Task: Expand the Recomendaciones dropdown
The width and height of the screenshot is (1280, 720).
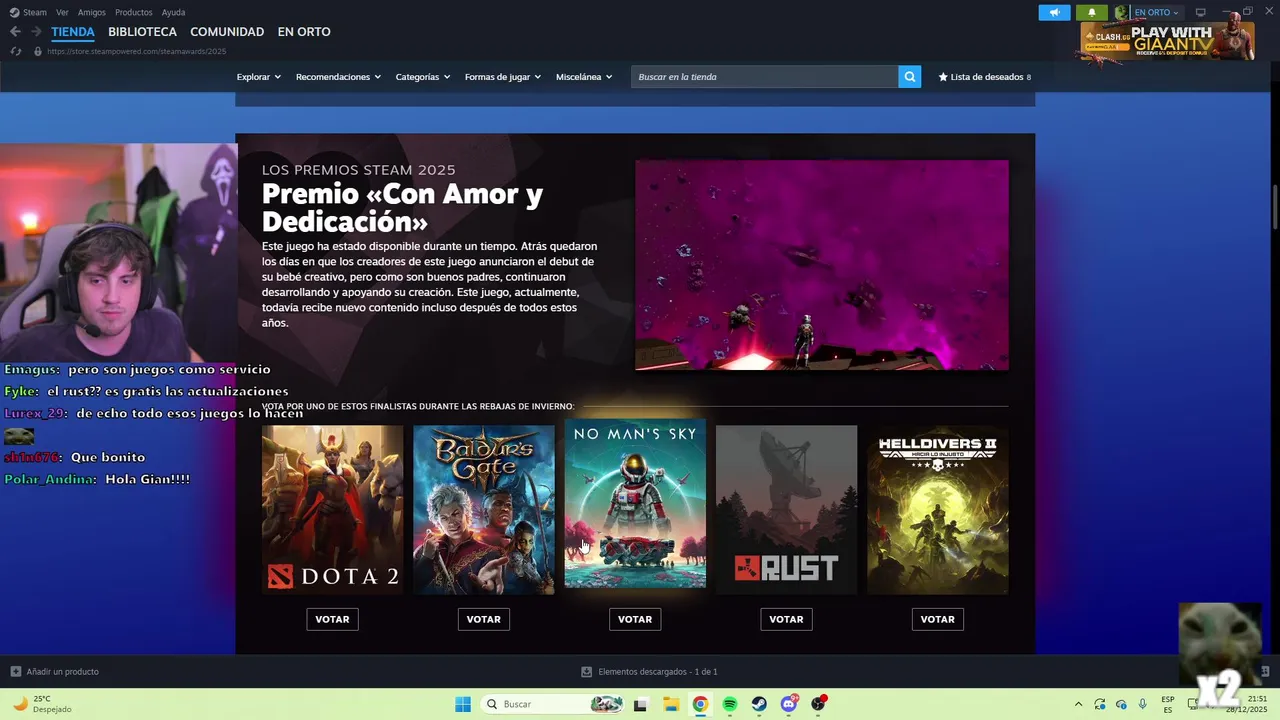Action: [338, 77]
